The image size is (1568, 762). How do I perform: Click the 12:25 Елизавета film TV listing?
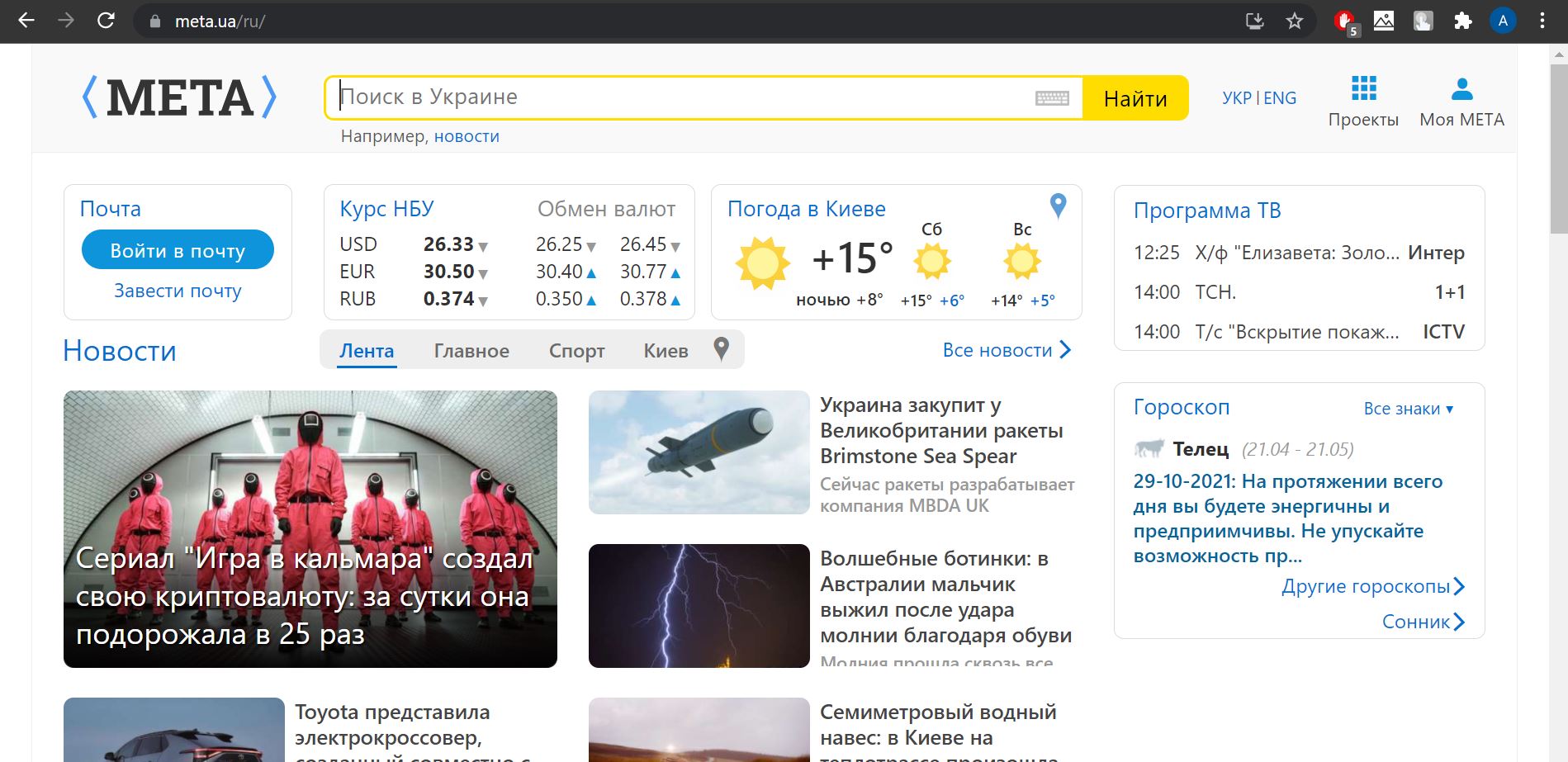[x=1299, y=253]
